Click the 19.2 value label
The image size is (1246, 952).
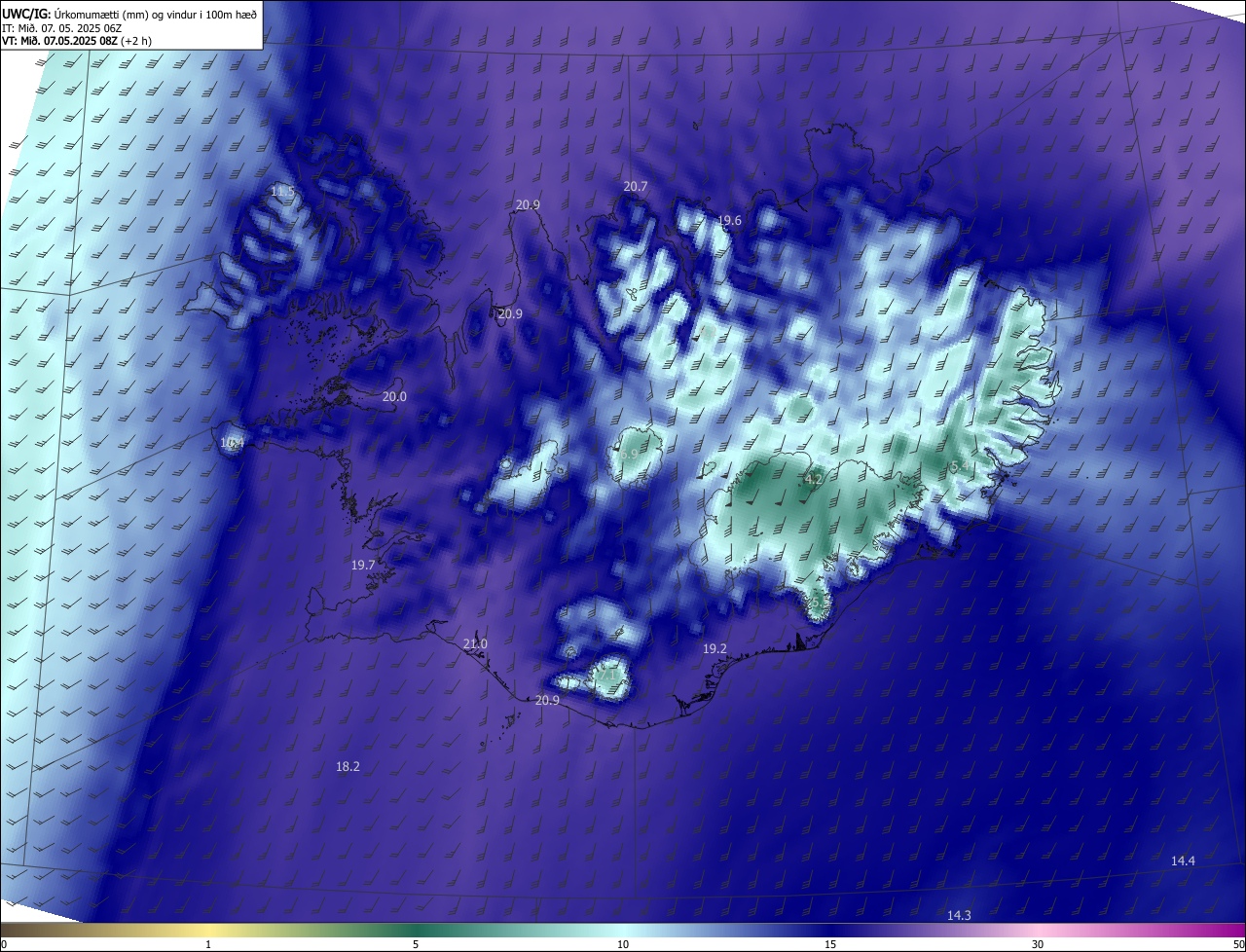(715, 648)
